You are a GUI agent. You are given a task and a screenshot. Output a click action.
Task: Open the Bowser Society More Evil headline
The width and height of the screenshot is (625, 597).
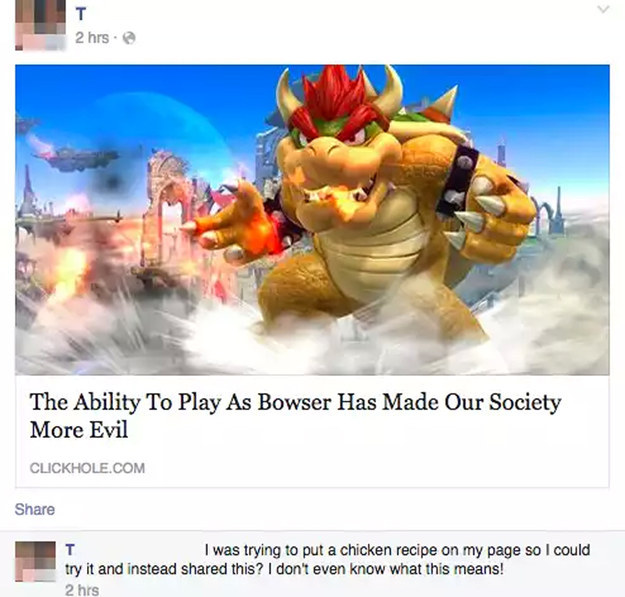tap(295, 416)
